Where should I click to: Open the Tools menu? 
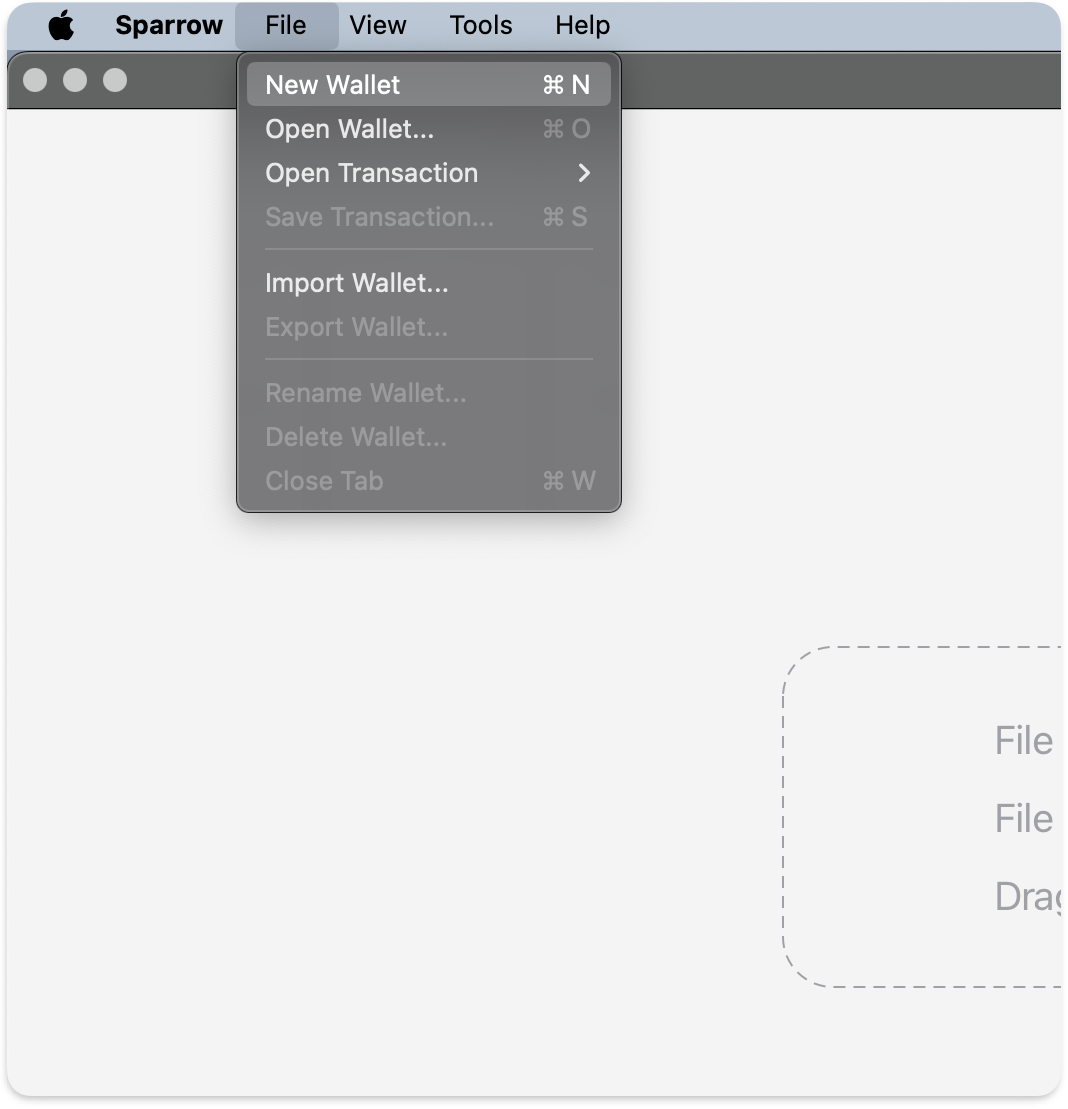(480, 26)
